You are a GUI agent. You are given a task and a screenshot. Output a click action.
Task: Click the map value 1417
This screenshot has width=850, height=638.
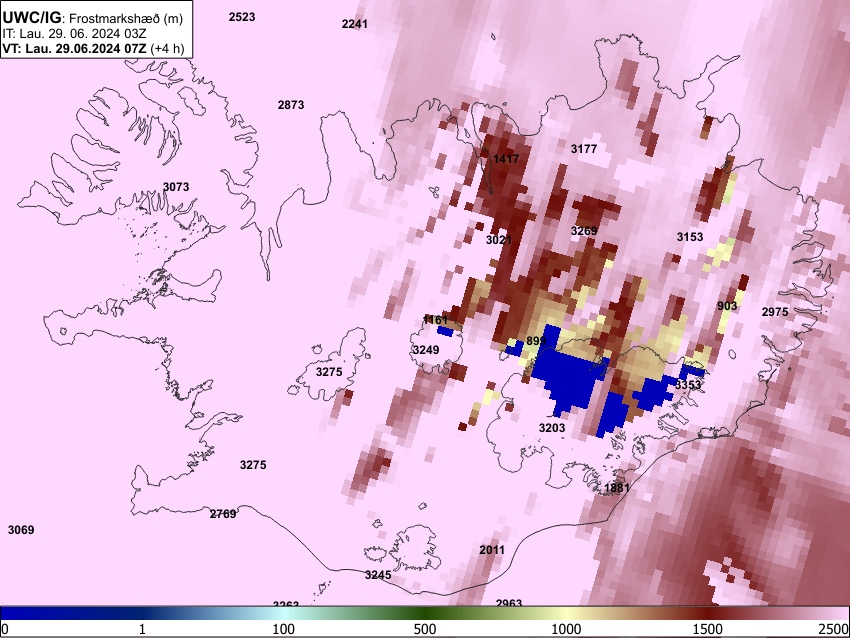click(506, 159)
